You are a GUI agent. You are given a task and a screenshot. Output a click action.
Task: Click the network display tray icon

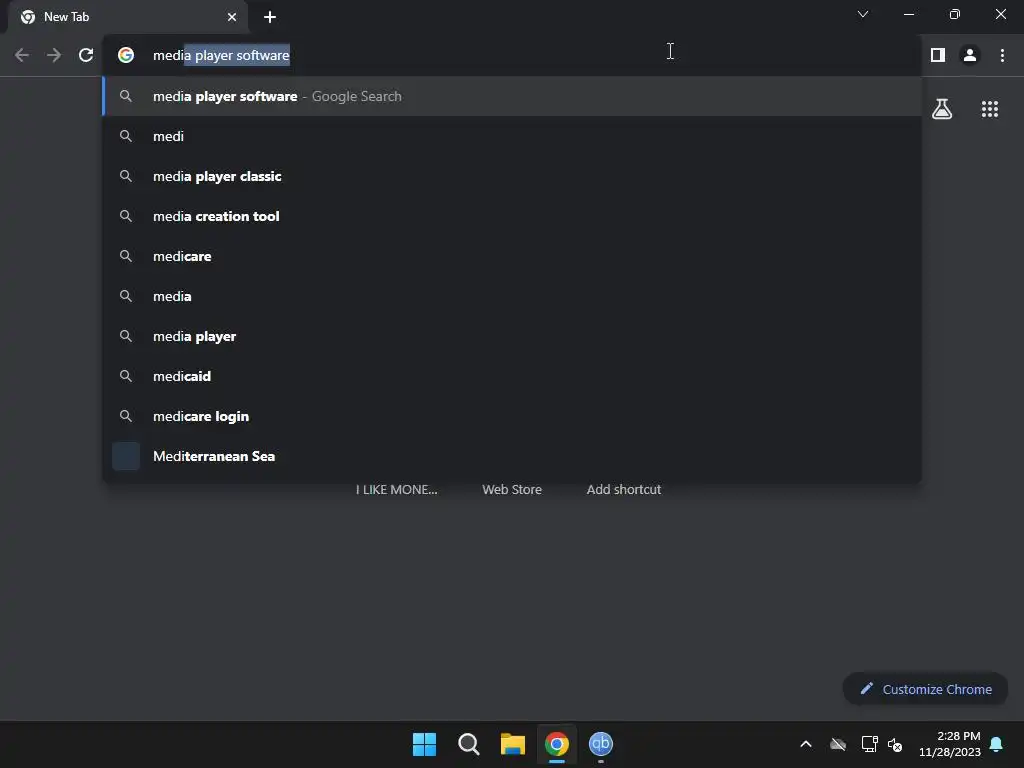coord(869,744)
